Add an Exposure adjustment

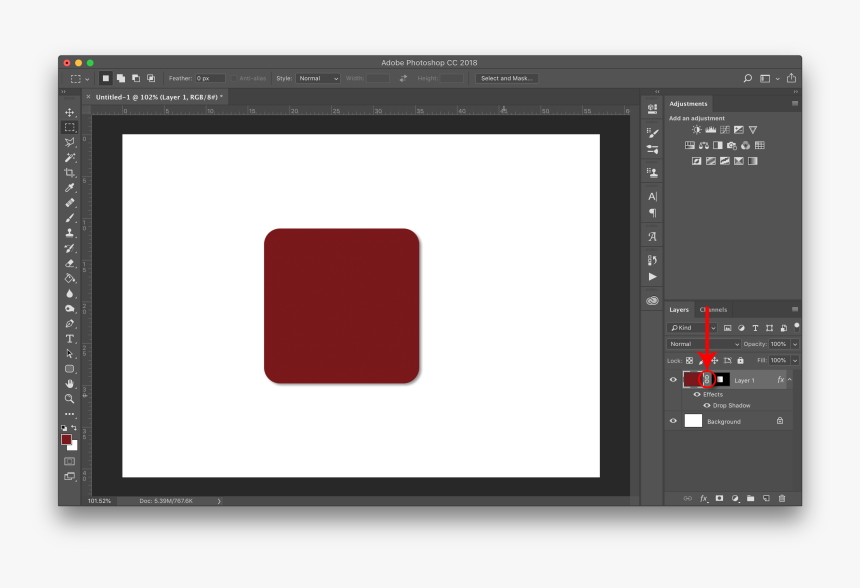point(739,130)
